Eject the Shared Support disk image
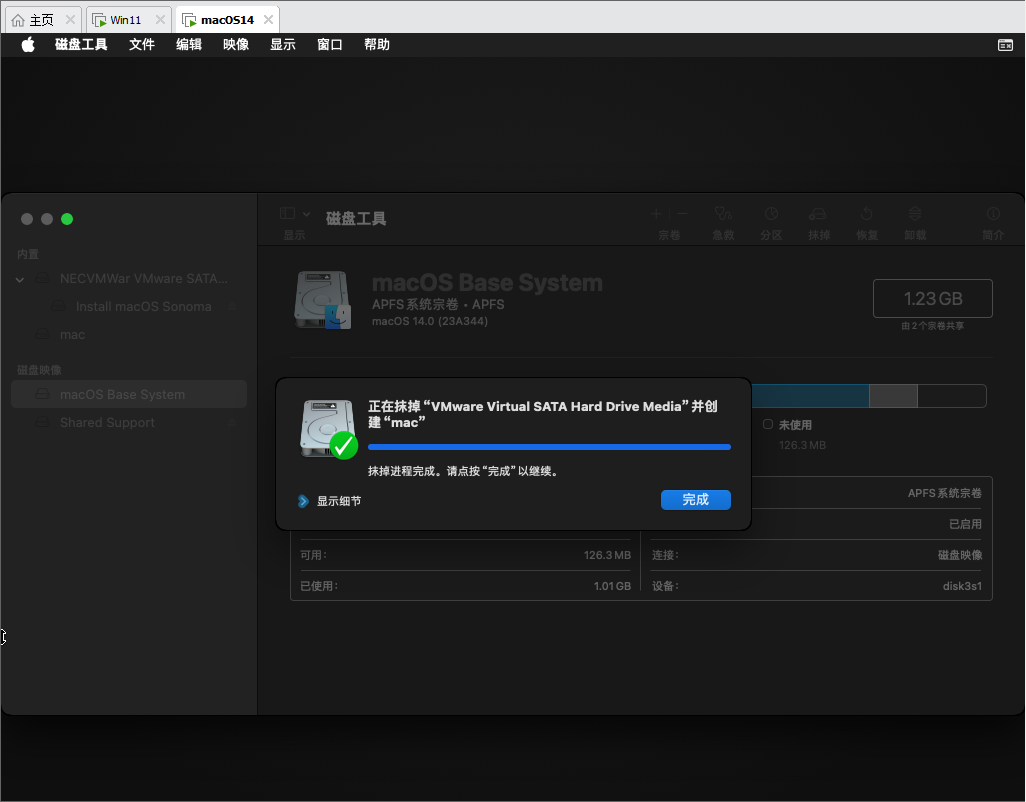 [232, 423]
